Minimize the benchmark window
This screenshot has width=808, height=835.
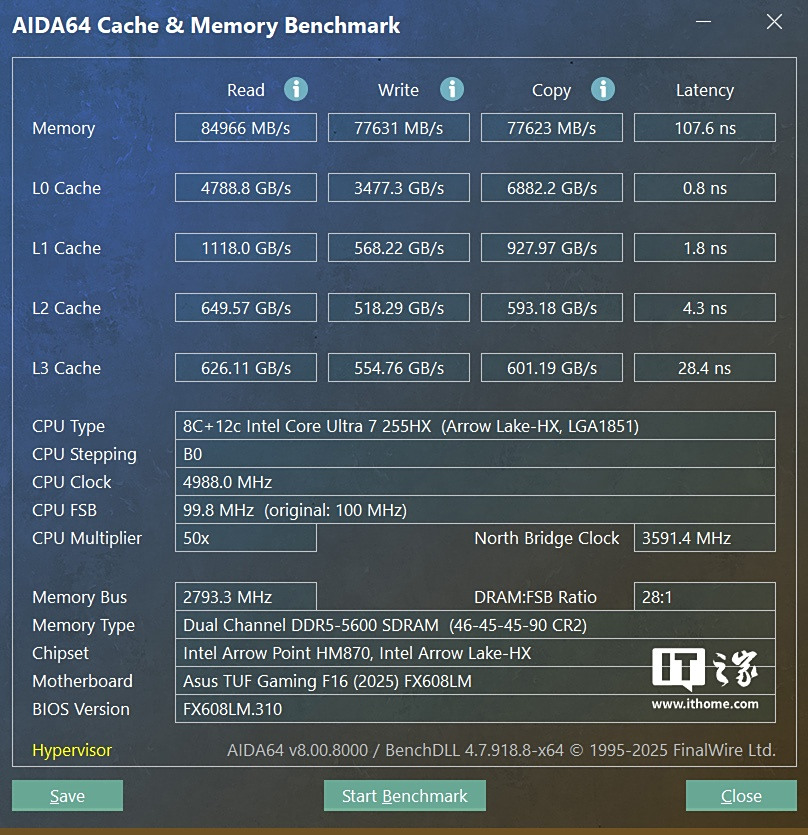point(704,21)
